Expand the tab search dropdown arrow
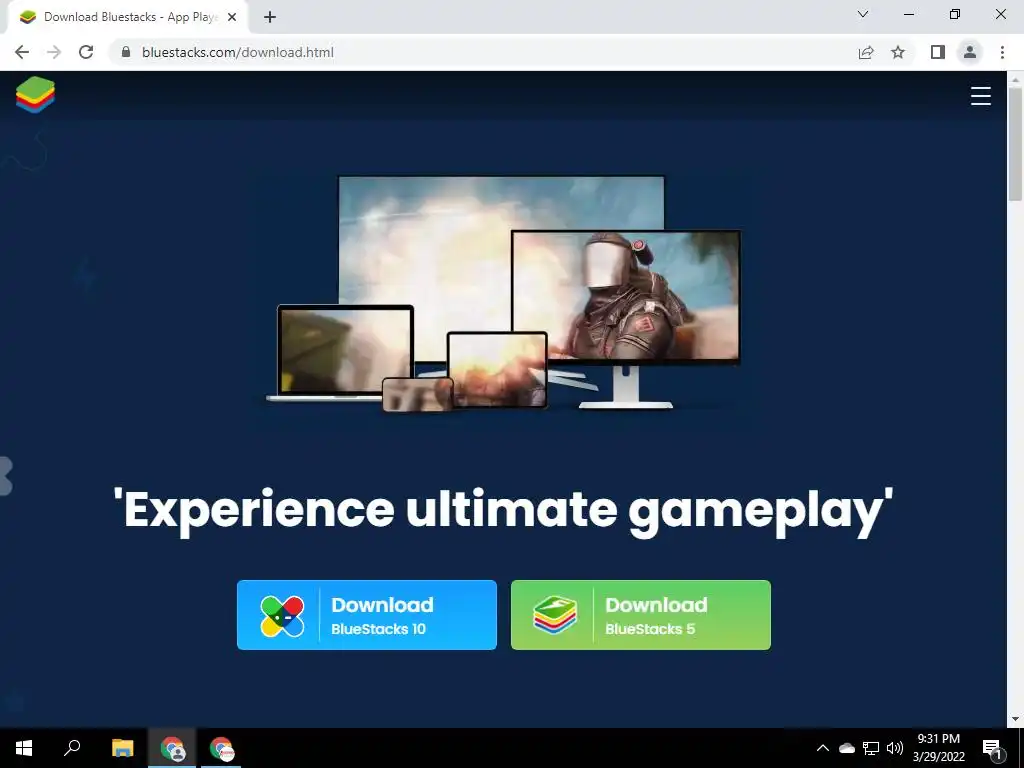Image resolution: width=1024 pixels, height=768 pixels. [x=863, y=14]
